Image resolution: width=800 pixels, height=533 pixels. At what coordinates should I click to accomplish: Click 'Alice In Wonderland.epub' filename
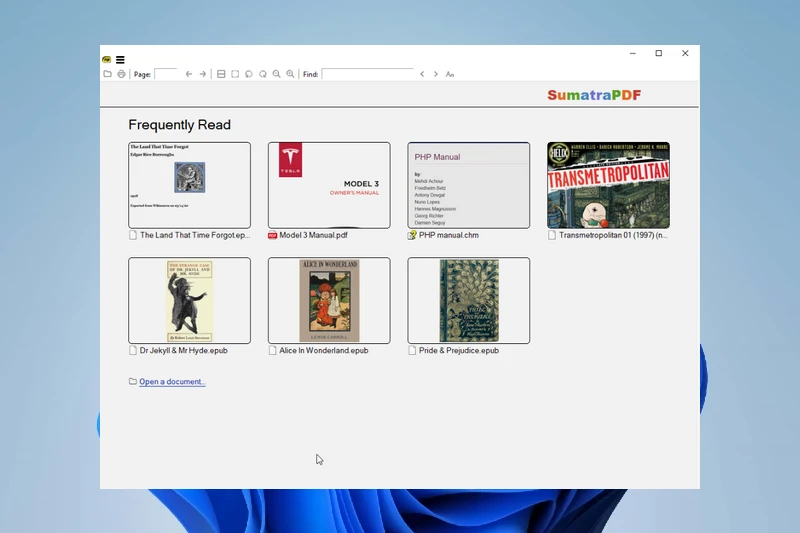point(323,350)
